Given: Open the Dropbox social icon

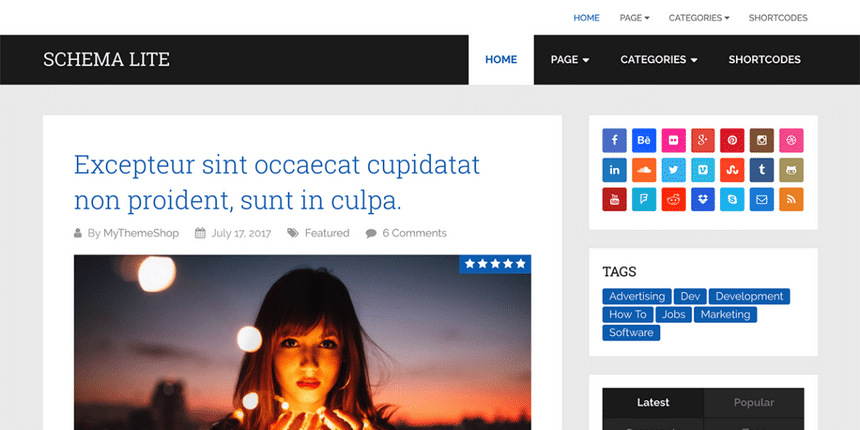Looking at the screenshot, I should [703, 199].
